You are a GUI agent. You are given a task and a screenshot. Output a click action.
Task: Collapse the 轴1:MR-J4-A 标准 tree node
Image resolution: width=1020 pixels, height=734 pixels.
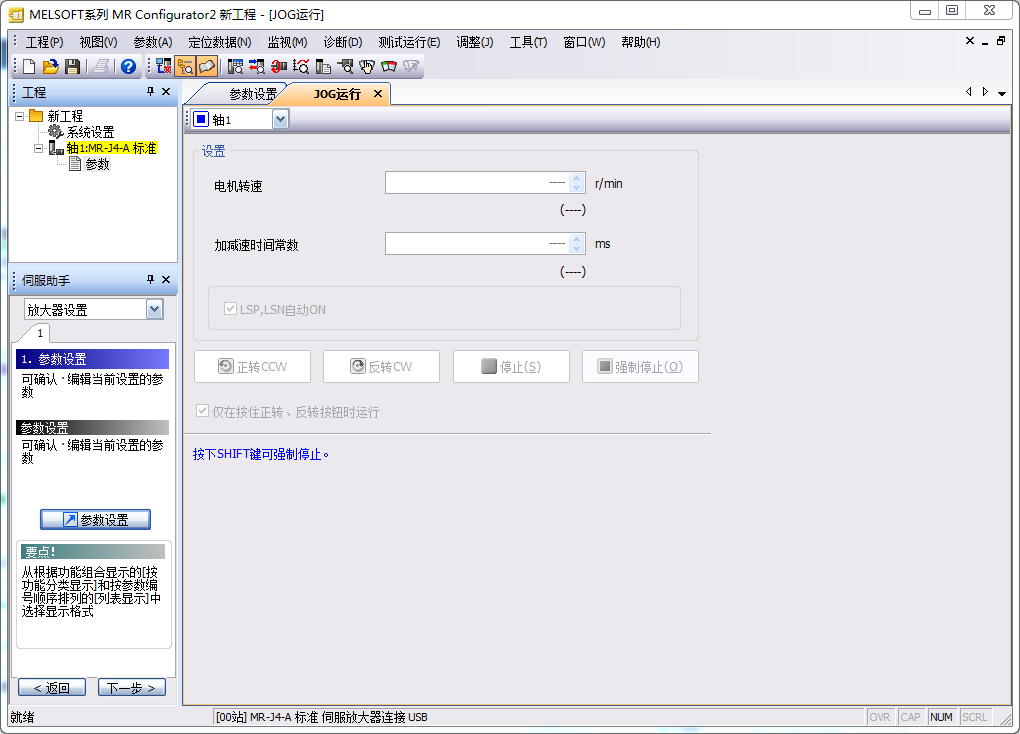(38, 148)
